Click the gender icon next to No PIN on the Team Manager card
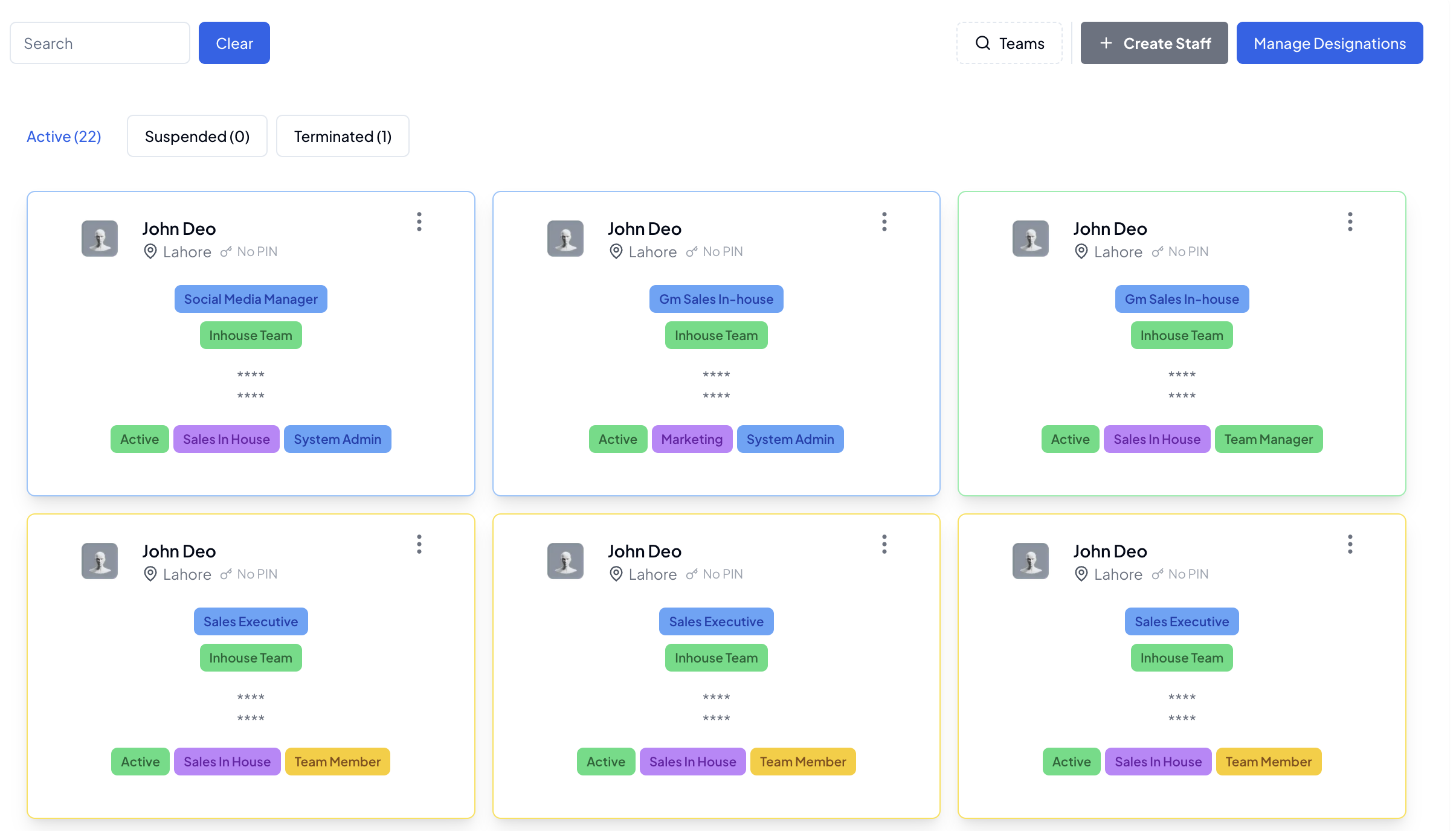The height and width of the screenshot is (831, 1456). (x=1158, y=252)
